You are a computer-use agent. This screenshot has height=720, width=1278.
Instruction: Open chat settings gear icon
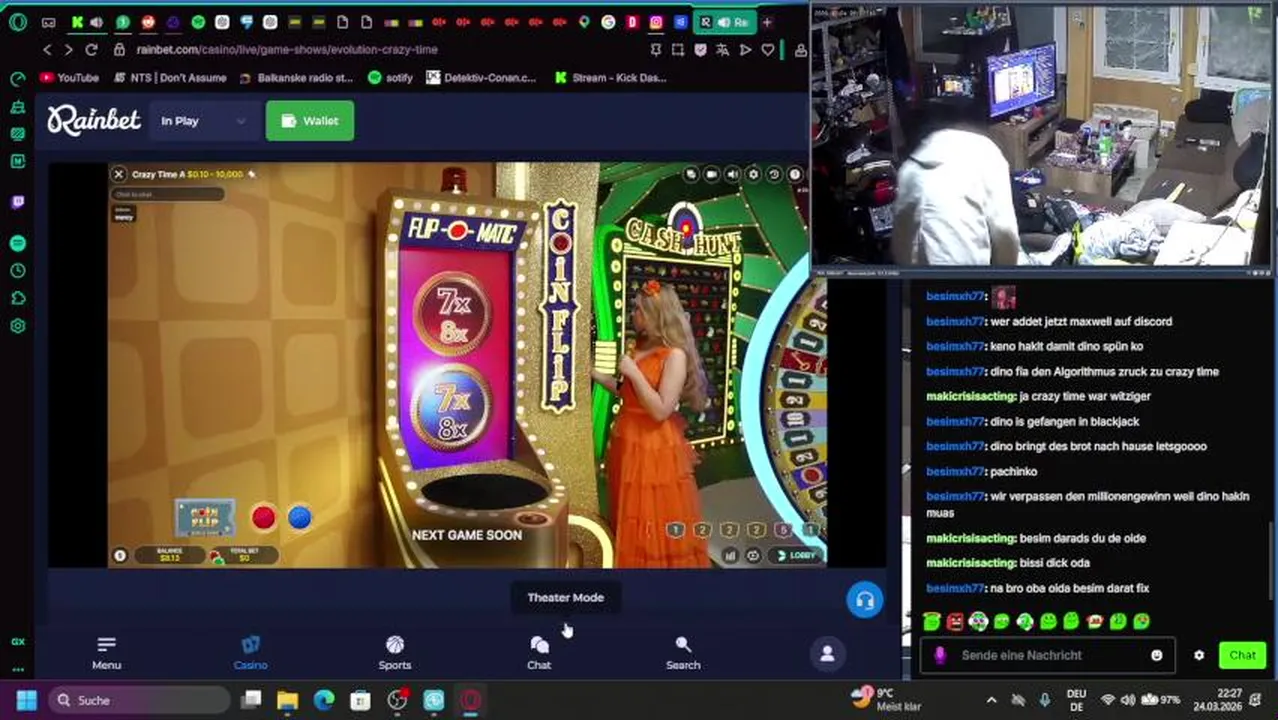tap(1199, 655)
